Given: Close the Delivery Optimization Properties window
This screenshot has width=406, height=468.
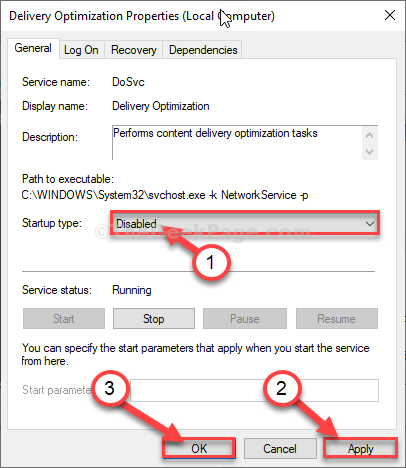Looking at the screenshot, I should 390,15.
